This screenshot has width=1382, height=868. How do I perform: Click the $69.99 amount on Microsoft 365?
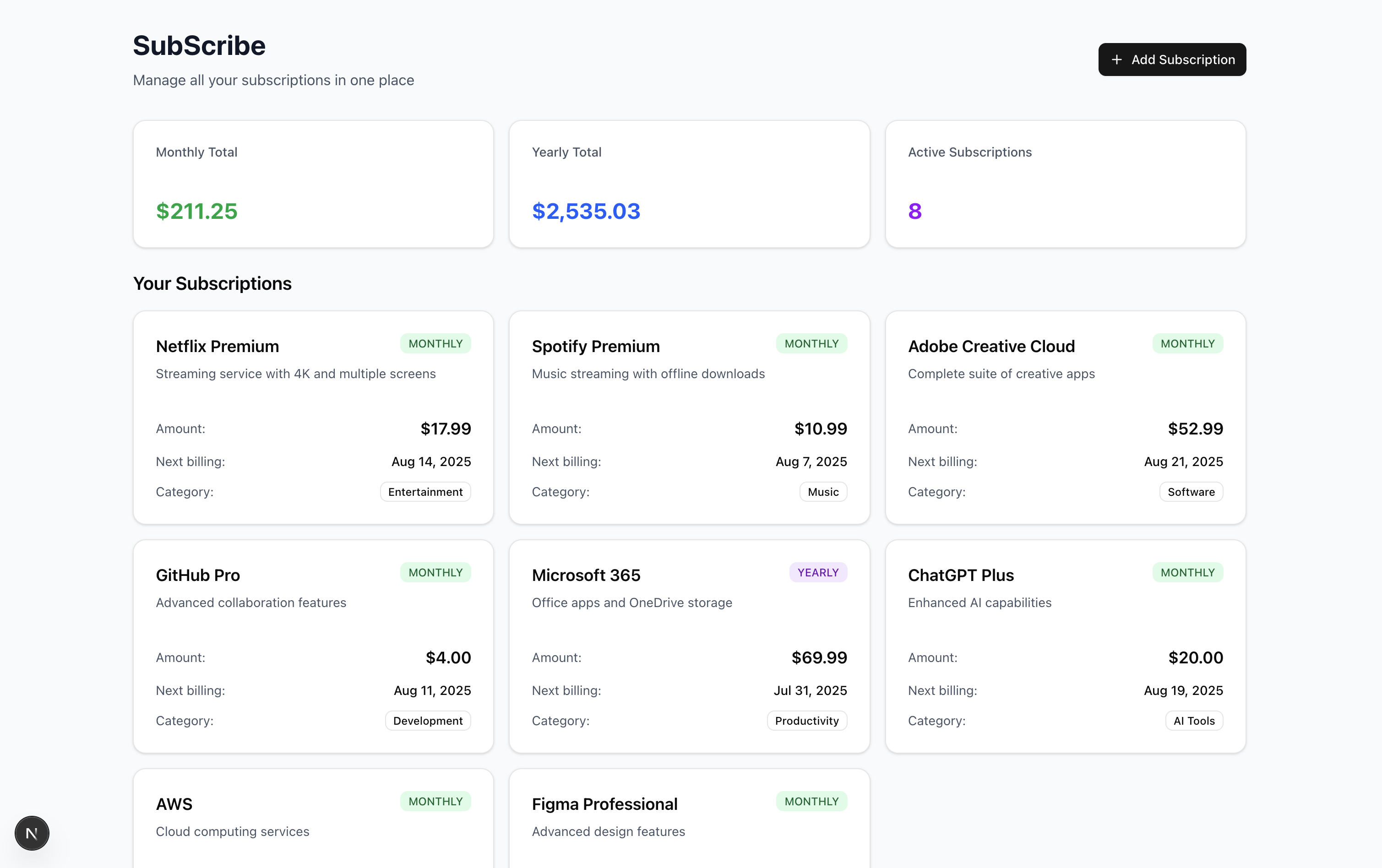(x=819, y=657)
